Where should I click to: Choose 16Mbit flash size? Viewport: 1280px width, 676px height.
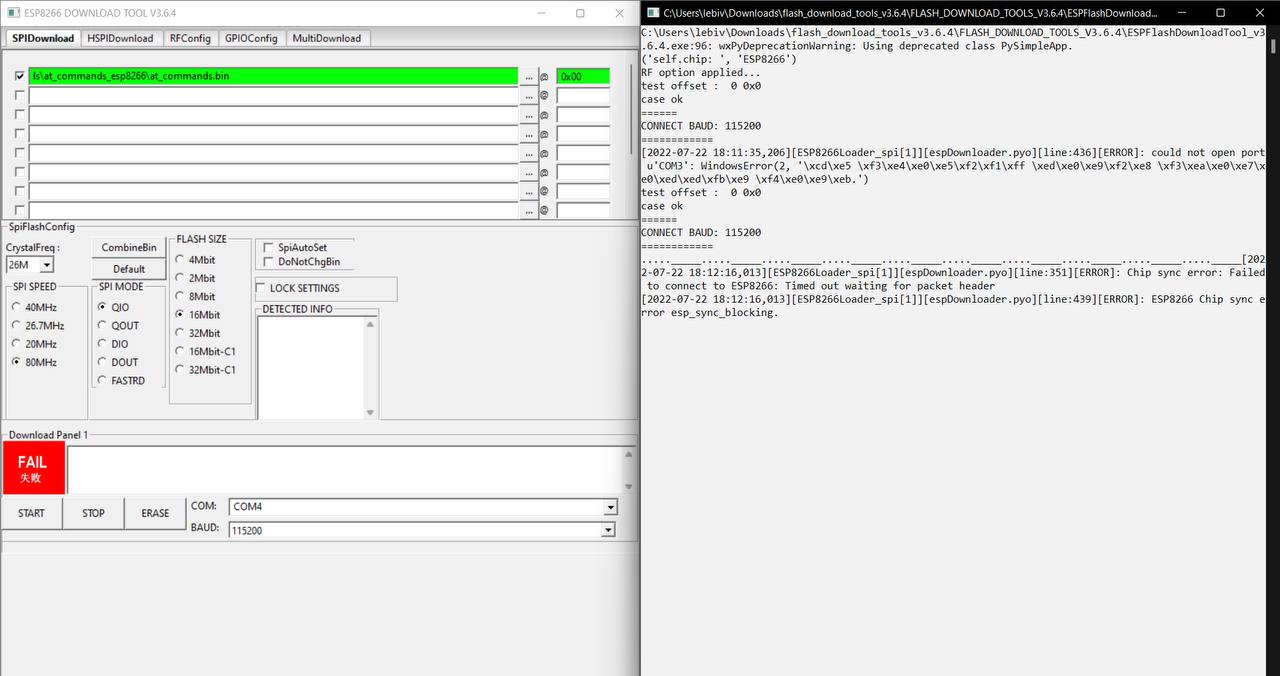(x=197, y=314)
